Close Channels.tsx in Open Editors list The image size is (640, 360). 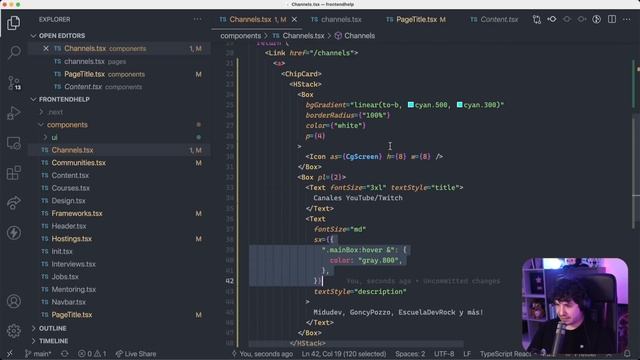(x=46, y=49)
